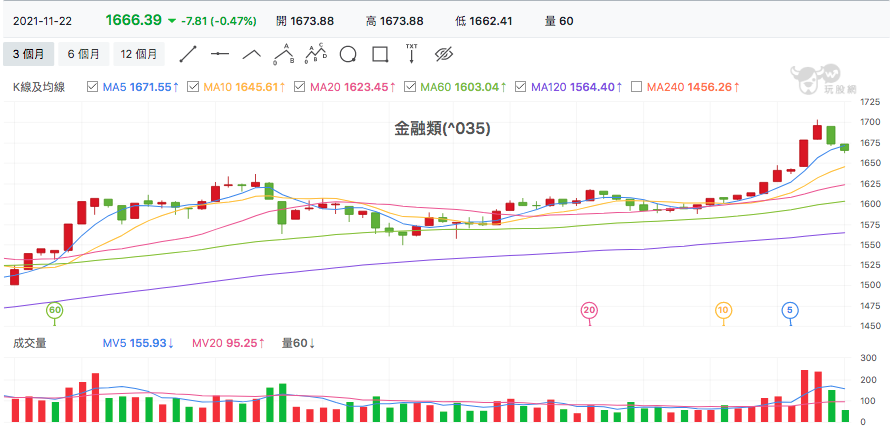894x428 pixels.
Task: Select the rectangle drawing tool
Action: pyautogui.click(x=380, y=54)
